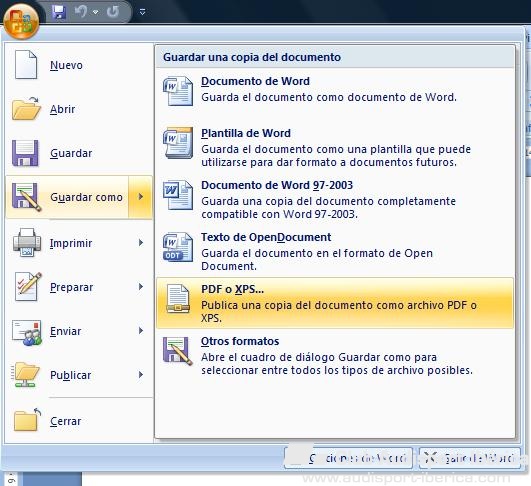This screenshot has height=486, width=531.
Task: Select Documento de Word 97-2003 title
Action: (x=277, y=185)
